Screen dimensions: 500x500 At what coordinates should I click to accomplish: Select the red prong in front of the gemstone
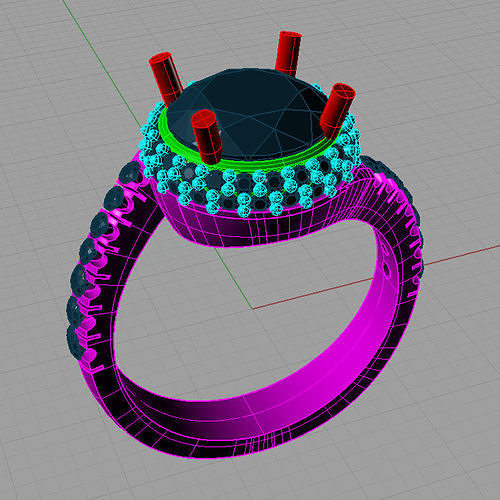tap(207, 137)
